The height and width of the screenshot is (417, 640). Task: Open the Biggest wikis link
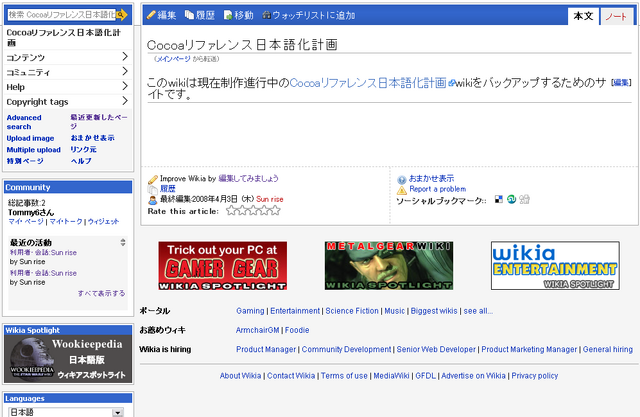tap(434, 311)
